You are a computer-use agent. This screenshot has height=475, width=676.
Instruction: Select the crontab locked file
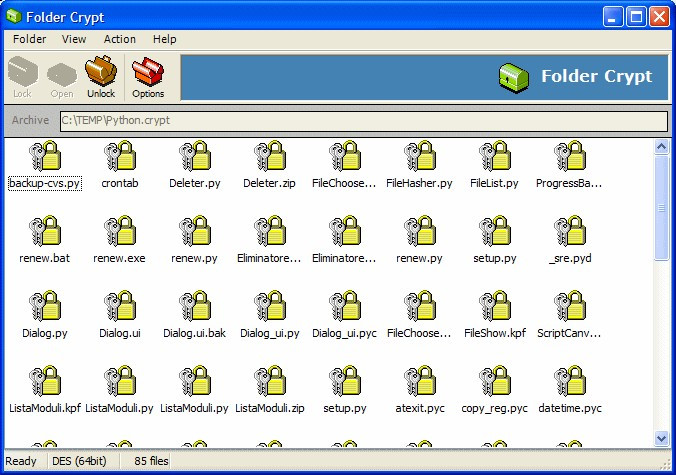120,156
